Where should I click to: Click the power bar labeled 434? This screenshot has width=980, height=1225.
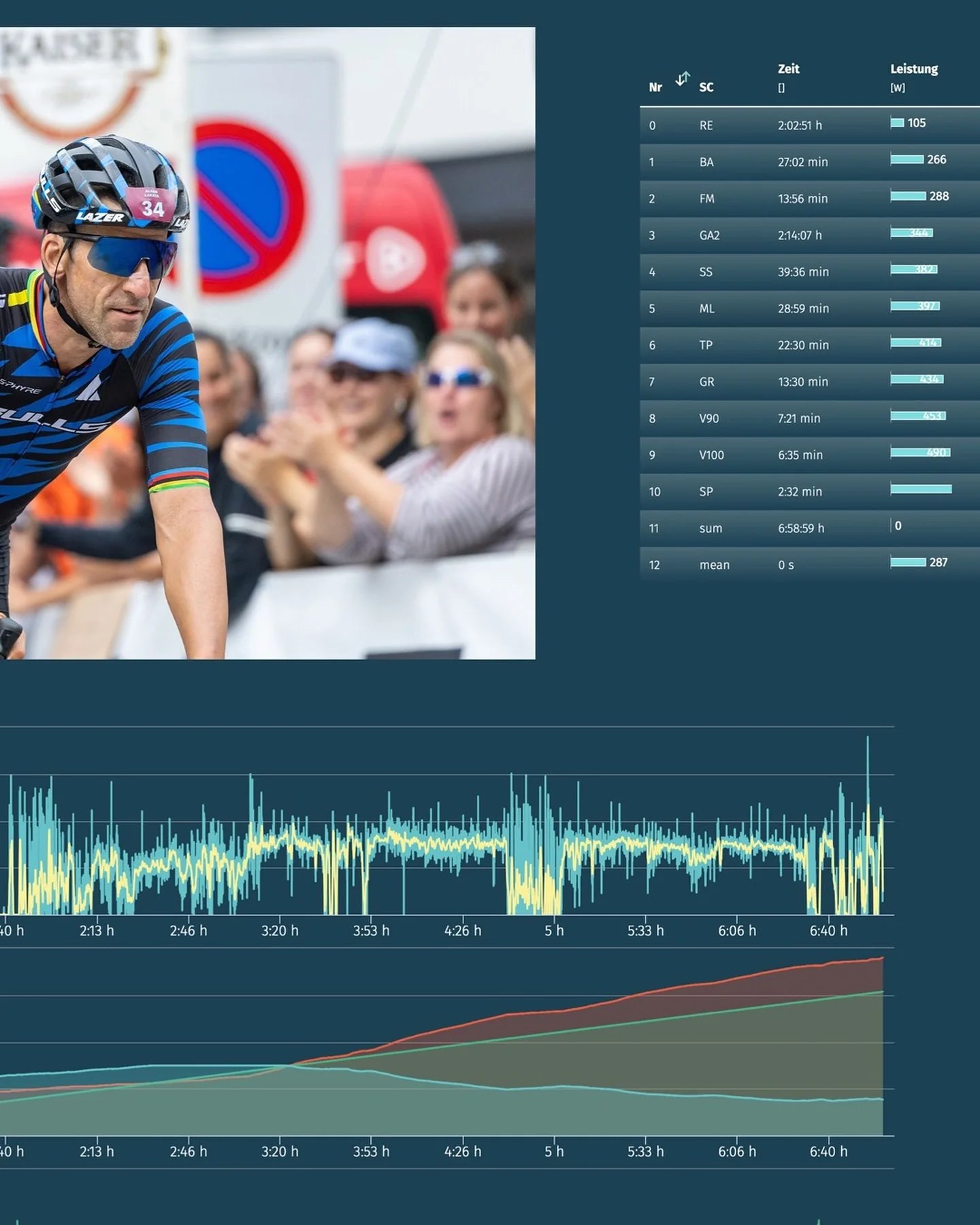click(x=917, y=380)
